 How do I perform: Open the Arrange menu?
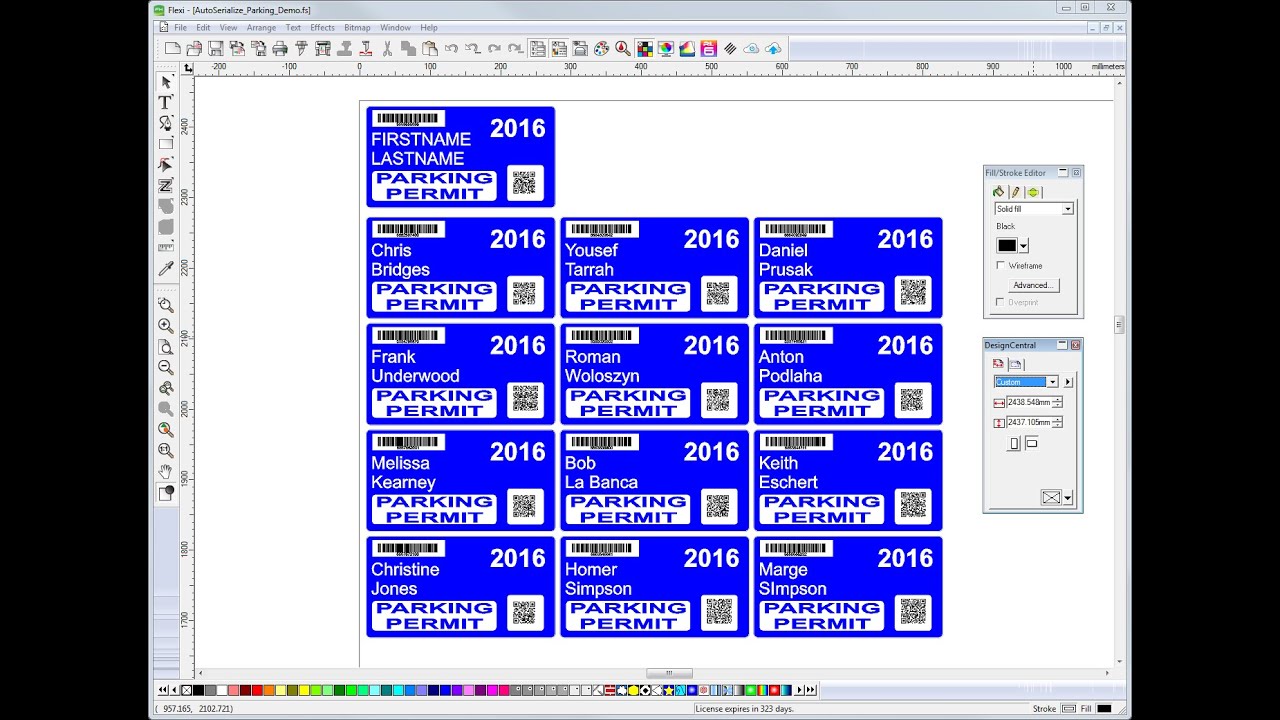point(261,28)
